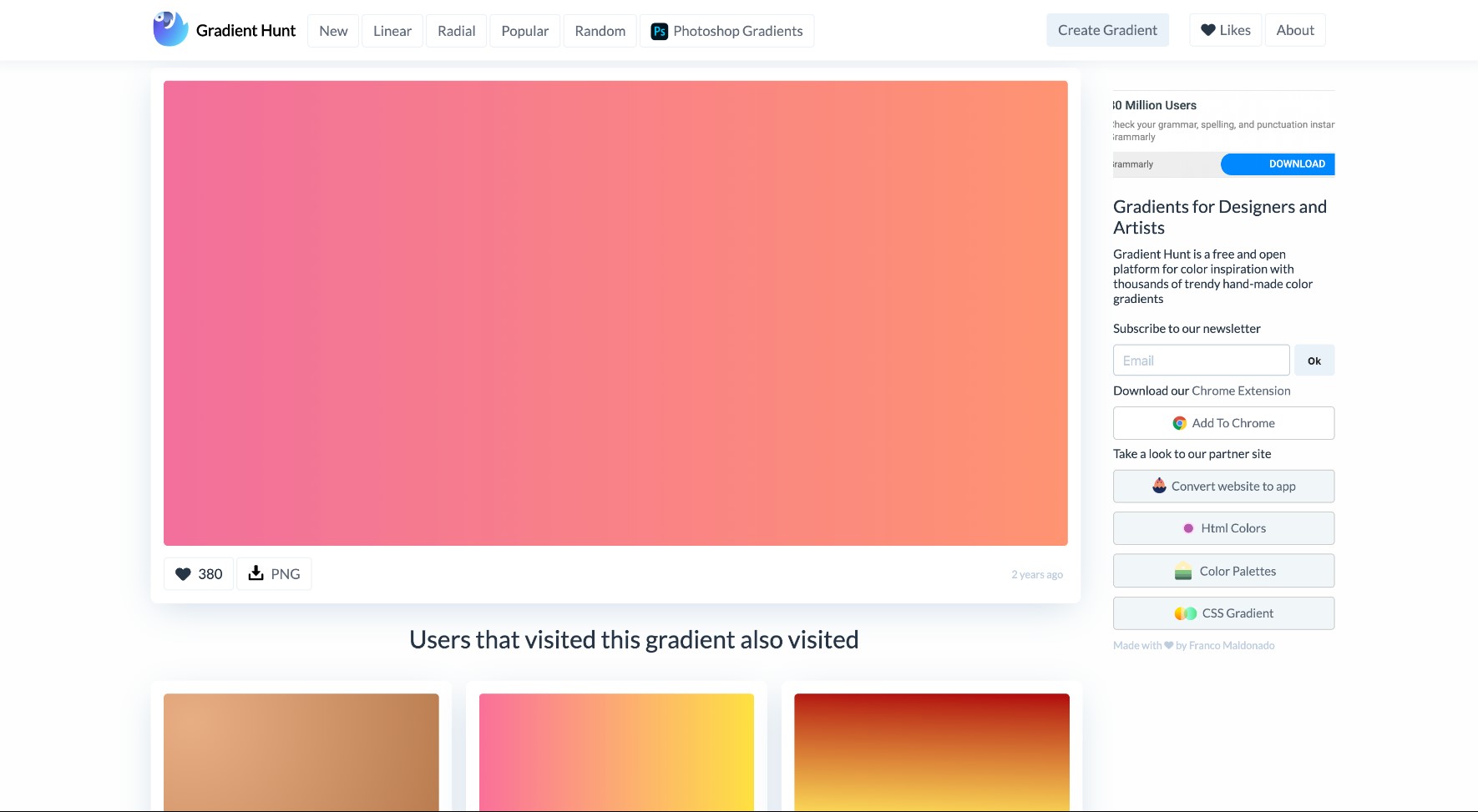Viewport: 1478px width, 812px height.
Task: Click the heart icon on the Likes button
Action: point(1208,29)
